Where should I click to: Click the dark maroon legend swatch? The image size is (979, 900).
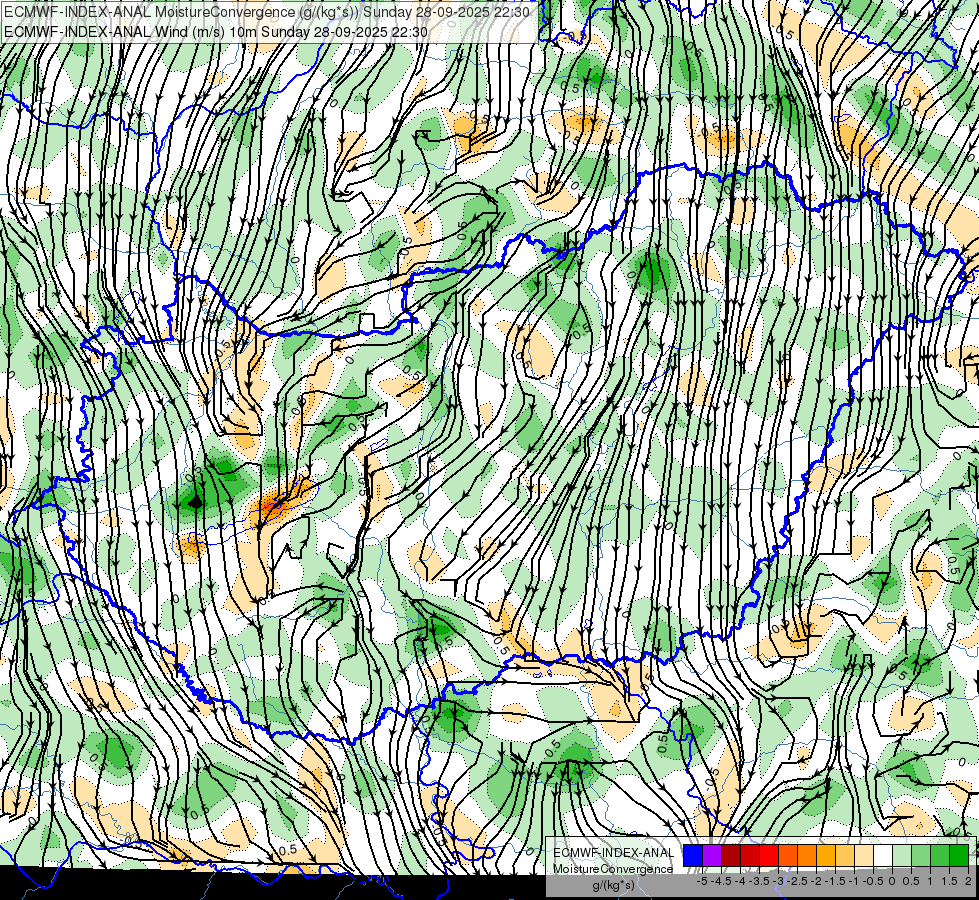(731, 856)
